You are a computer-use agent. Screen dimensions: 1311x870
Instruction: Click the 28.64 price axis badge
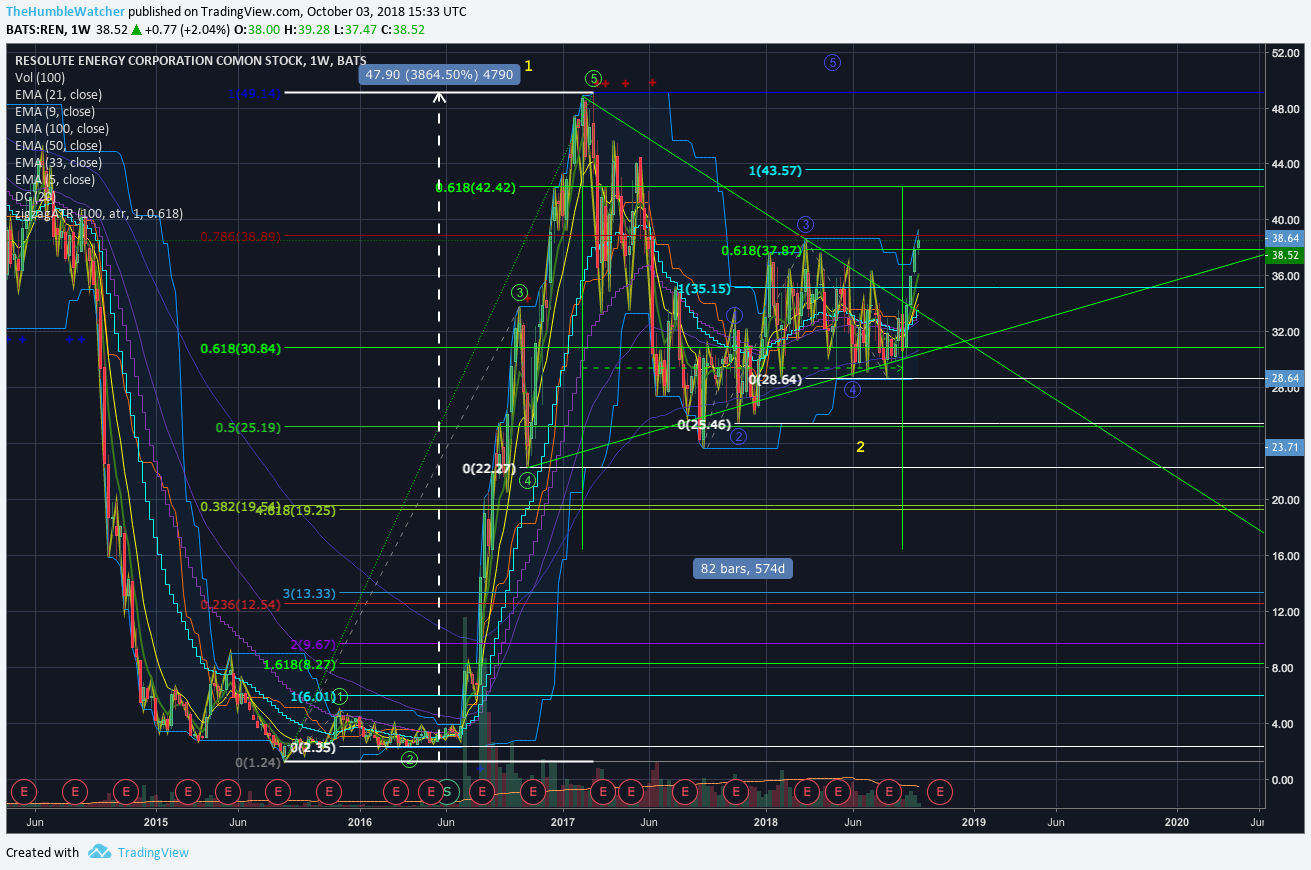click(1285, 378)
